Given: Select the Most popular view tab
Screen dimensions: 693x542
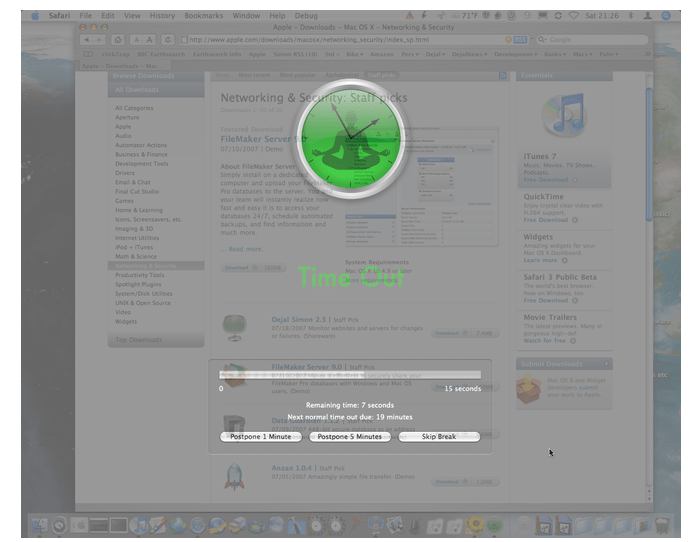Looking at the screenshot, I should pos(297,75).
